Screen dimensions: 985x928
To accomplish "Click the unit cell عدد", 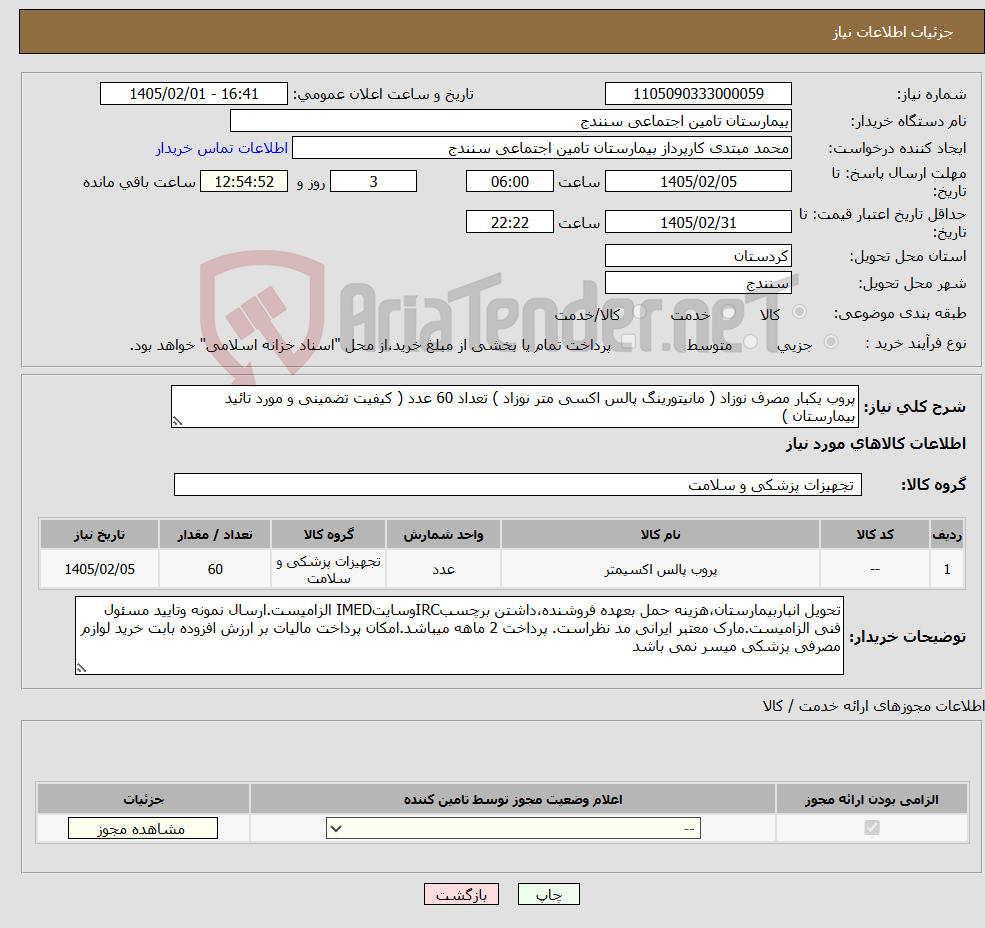I will click(x=443, y=569).
